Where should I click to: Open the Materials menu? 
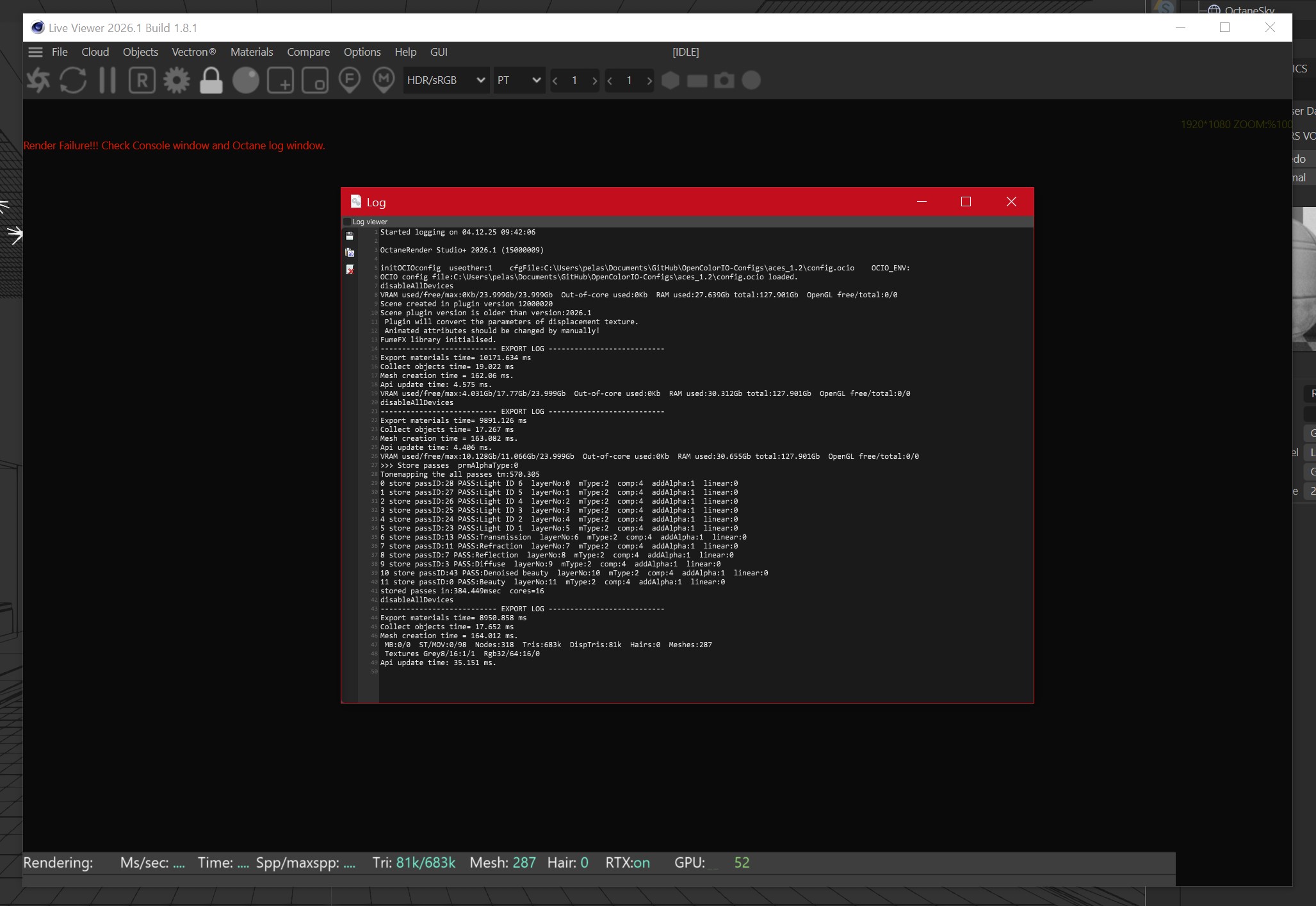pos(251,52)
